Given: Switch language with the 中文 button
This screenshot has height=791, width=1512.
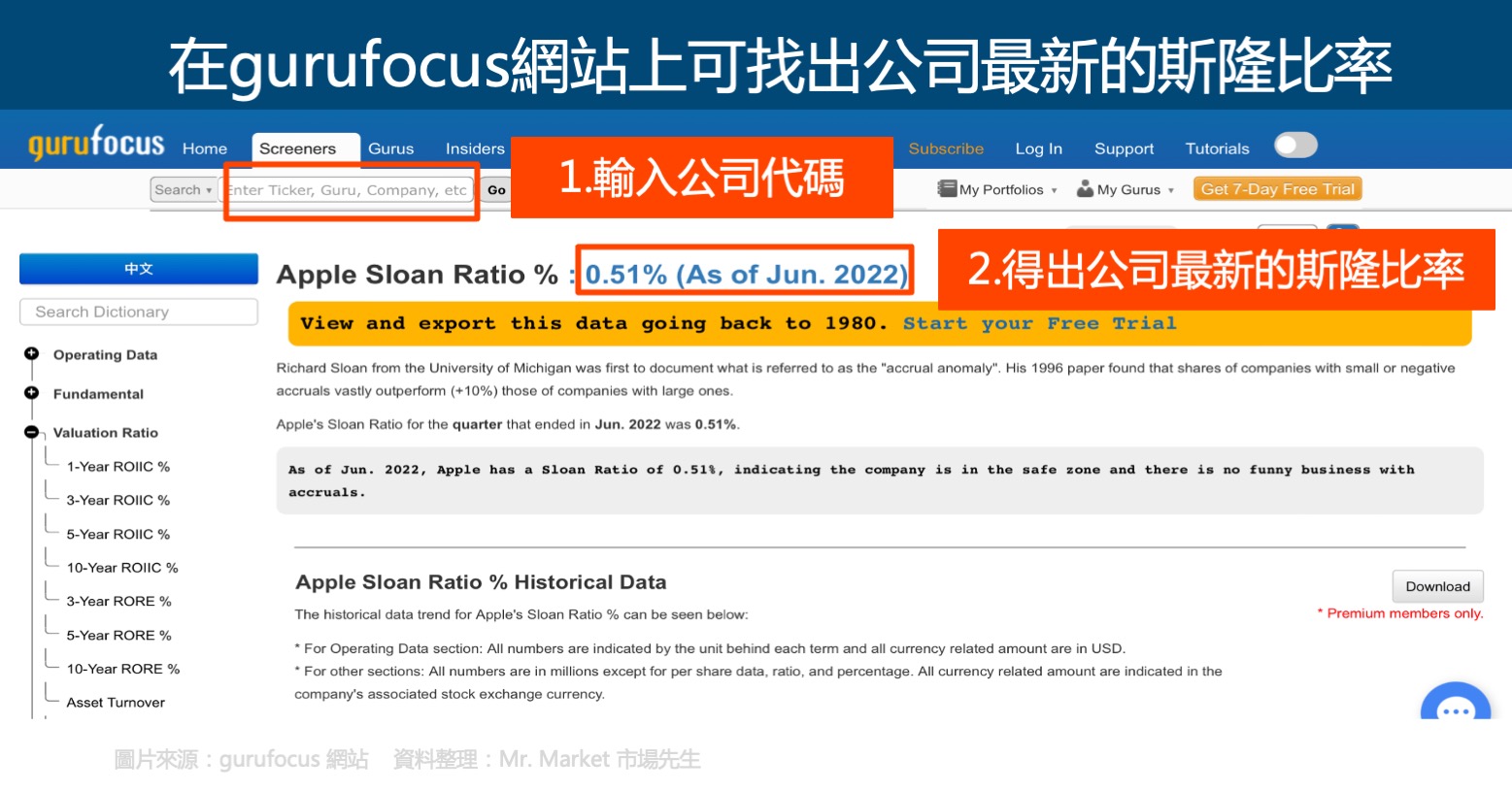Looking at the screenshot, I should tap(139, 269).
